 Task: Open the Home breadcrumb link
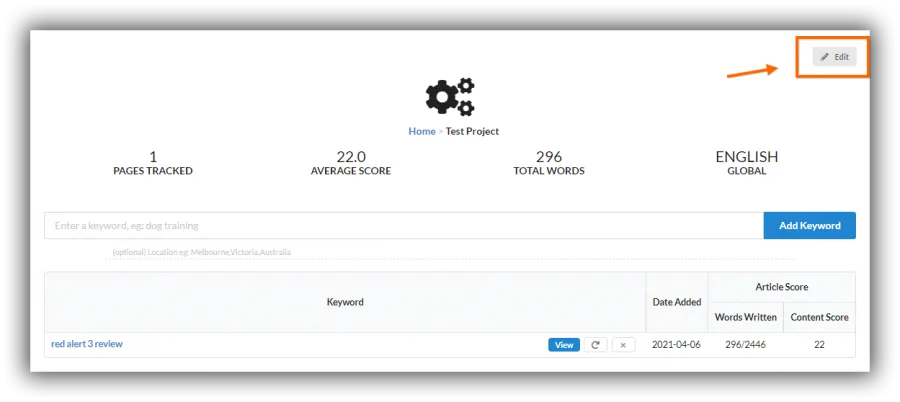(422, 132)
